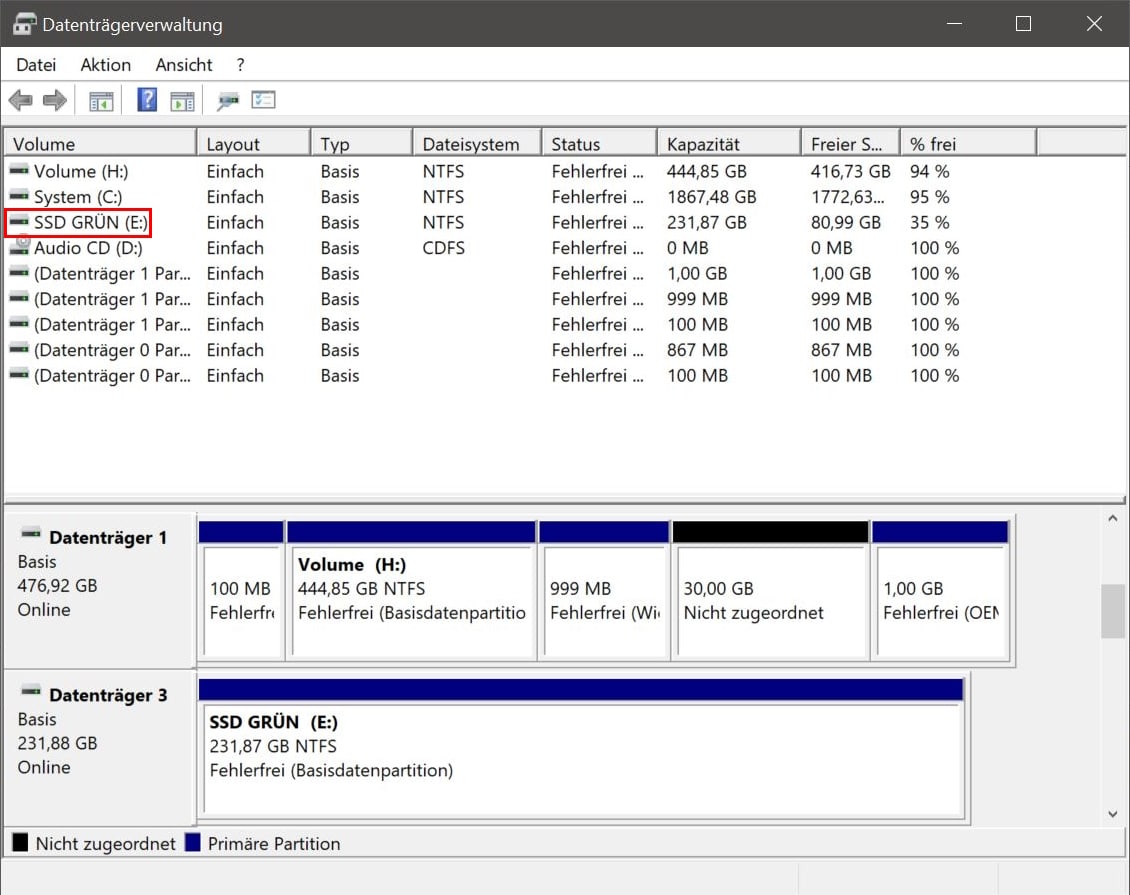Select the SSD GRÜN (E:) list row
1130x895 pixels.
[x=519, y=223]
